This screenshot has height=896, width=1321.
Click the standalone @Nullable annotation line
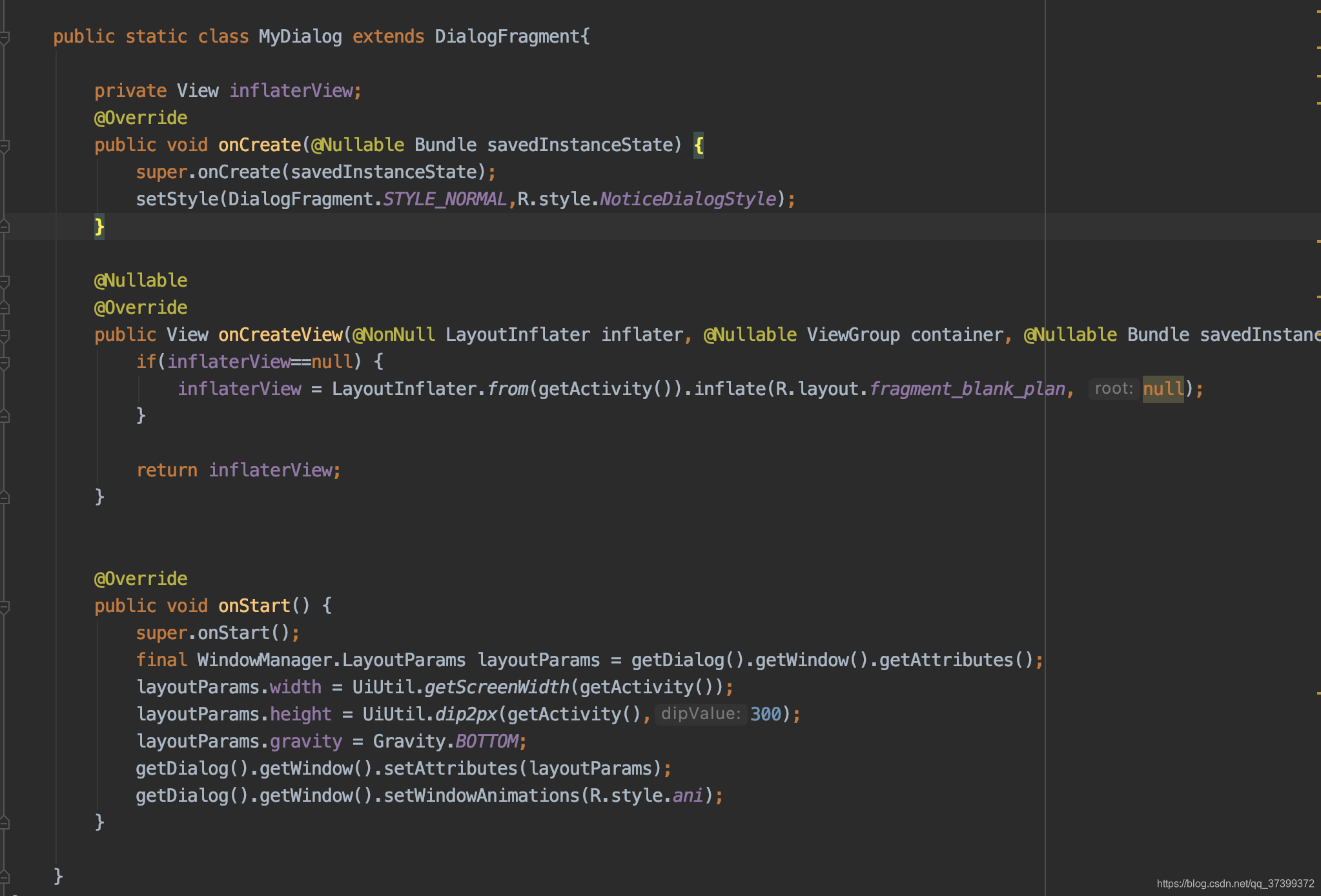(141, 281)
